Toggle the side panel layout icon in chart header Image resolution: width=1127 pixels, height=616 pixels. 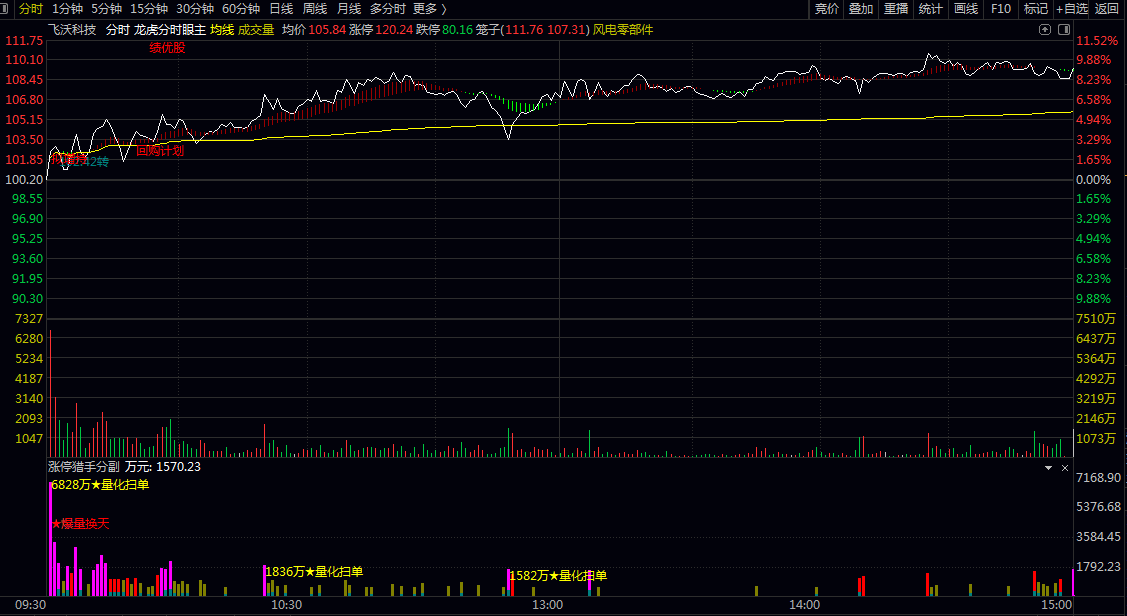pyautogui.click(x=1064, y=29)
